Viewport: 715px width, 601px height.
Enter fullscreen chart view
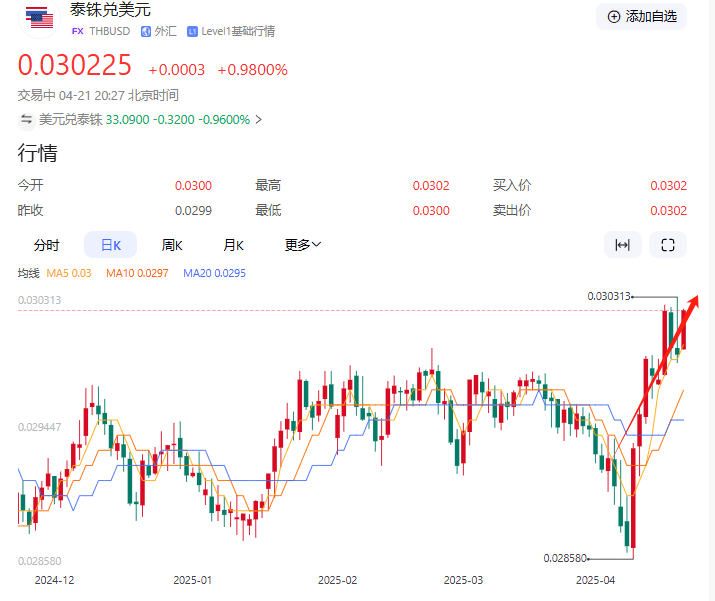(x=668, y=245)
